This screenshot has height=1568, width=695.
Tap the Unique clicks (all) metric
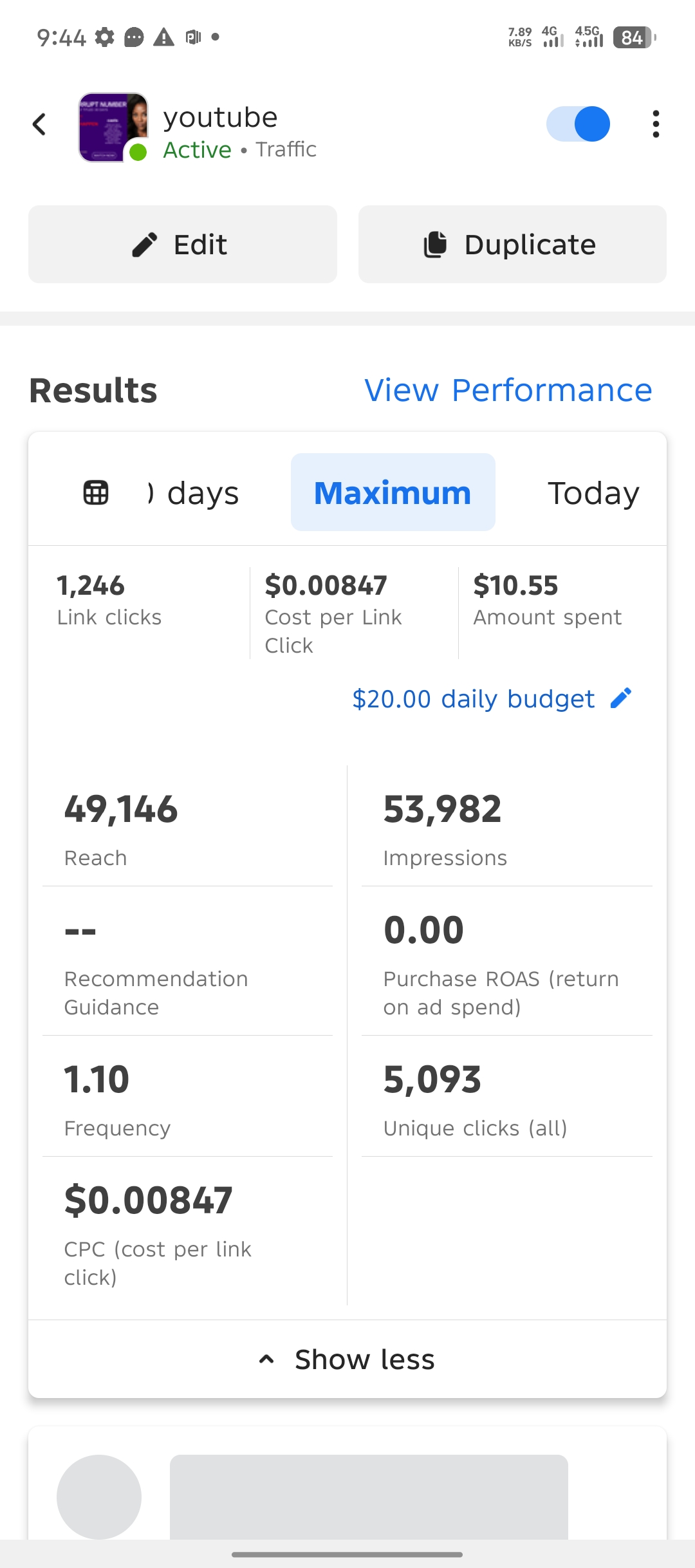point(506,1097)
